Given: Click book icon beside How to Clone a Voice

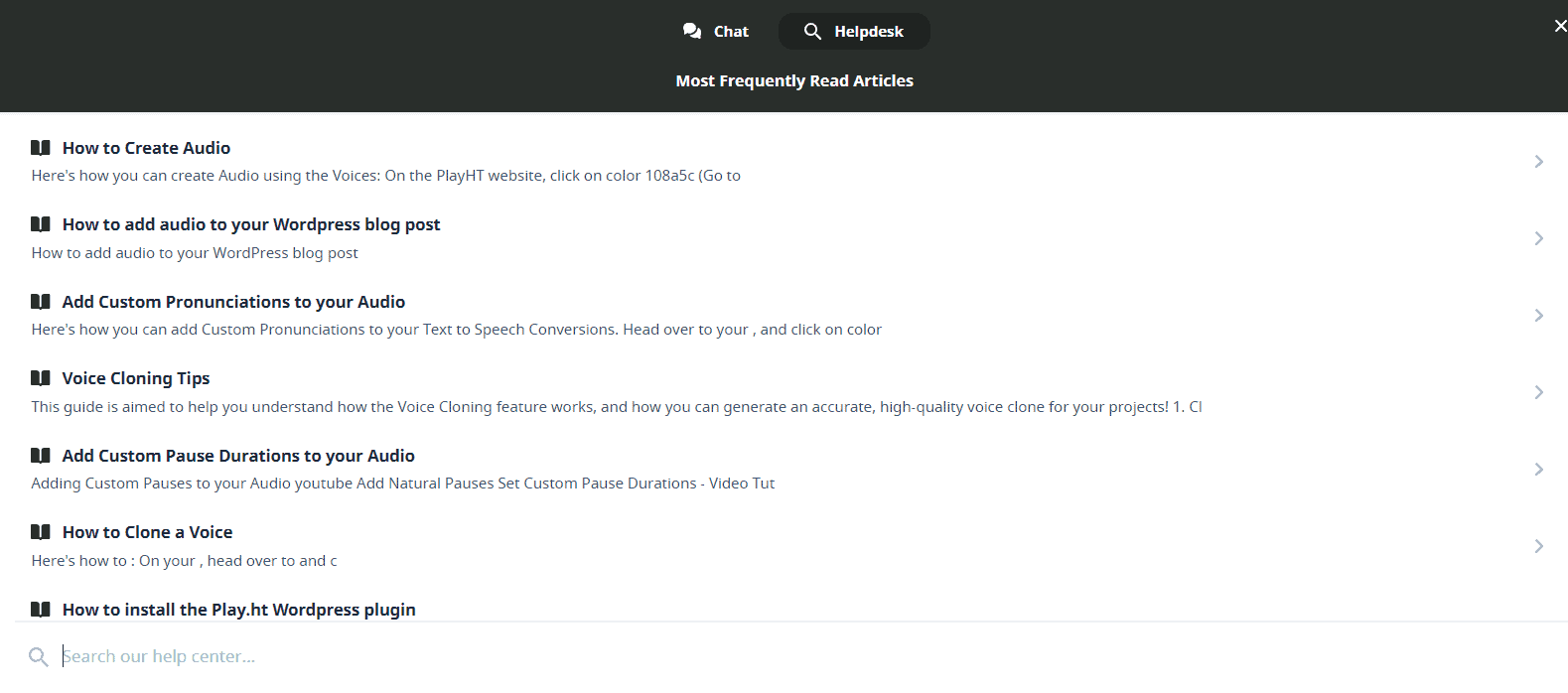Looking at the screenshot, I should (41, 532).
